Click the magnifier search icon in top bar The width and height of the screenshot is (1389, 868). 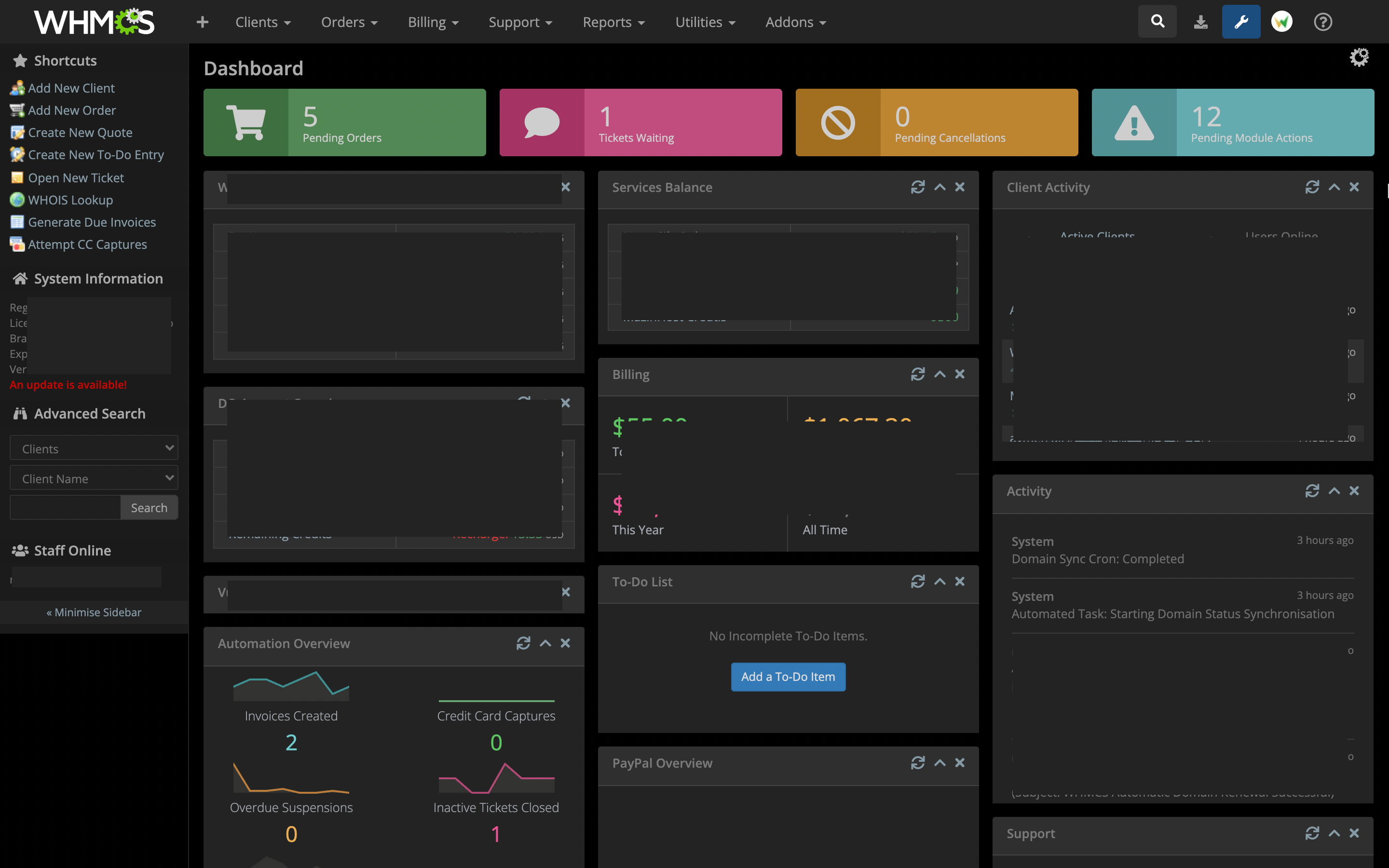click(x=1157, y=22)
